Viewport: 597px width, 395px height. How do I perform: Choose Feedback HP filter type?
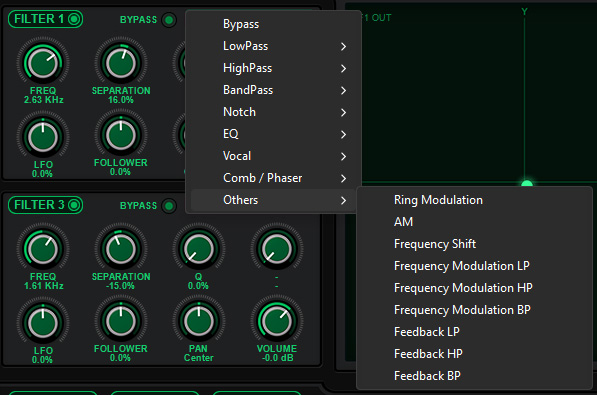pos(474,354)
